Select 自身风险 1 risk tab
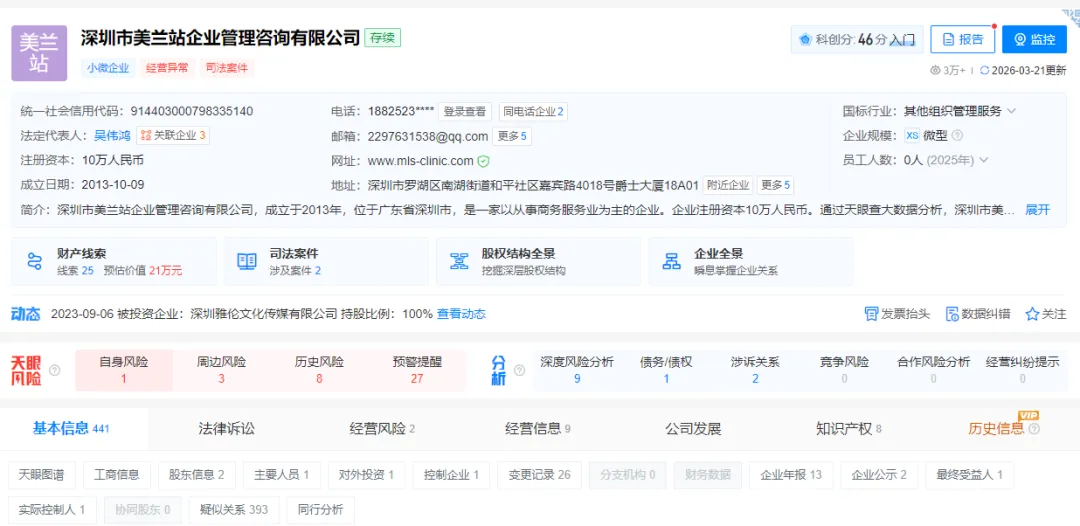Screen dimensions: 1080x526 (x=124, y=370)
